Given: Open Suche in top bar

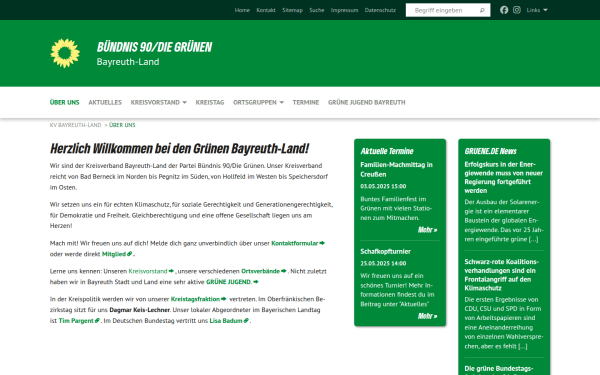Looking at the screenshot, I should point(317,10).
